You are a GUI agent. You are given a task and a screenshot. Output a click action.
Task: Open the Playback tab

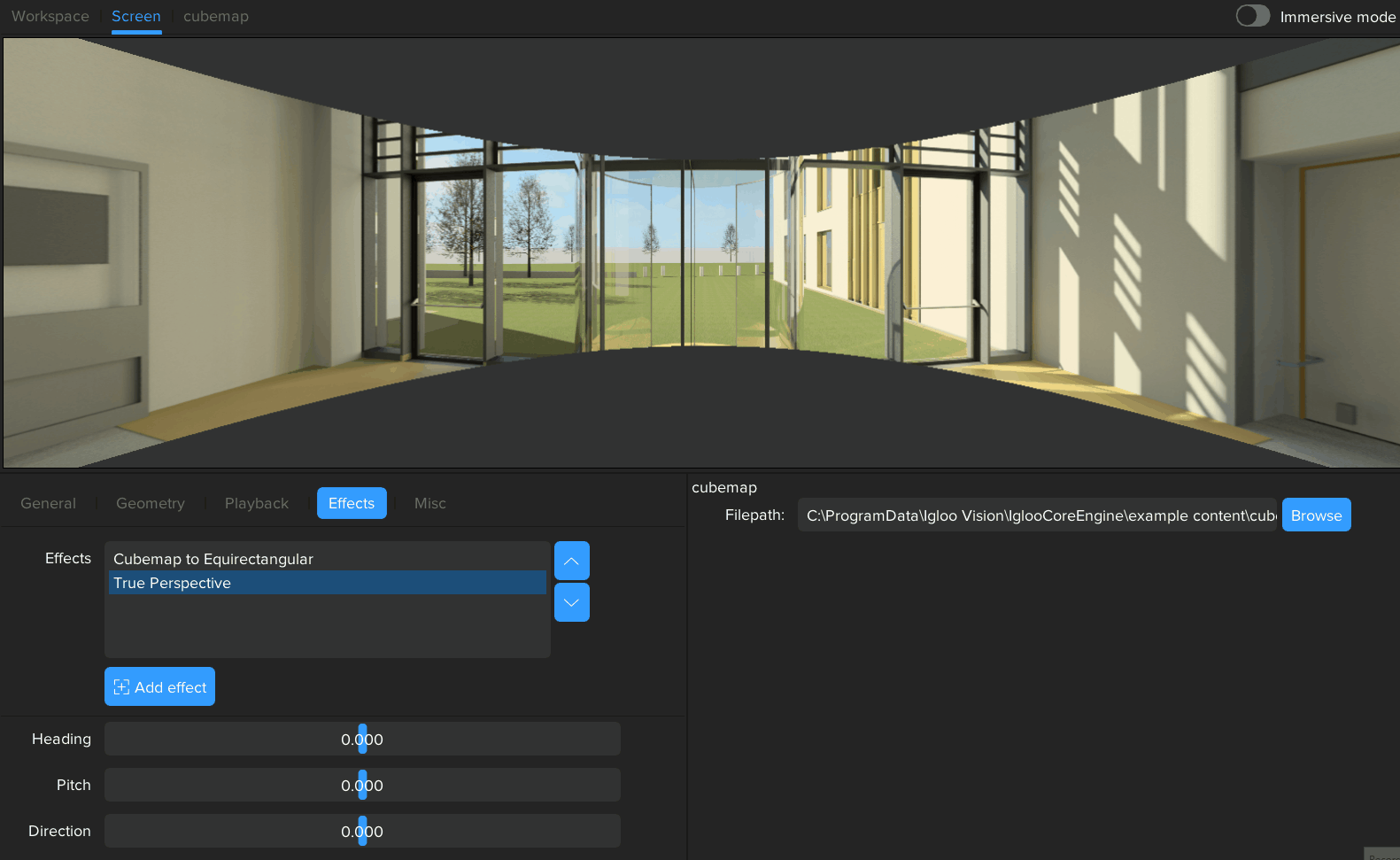[x=257, y=503]
